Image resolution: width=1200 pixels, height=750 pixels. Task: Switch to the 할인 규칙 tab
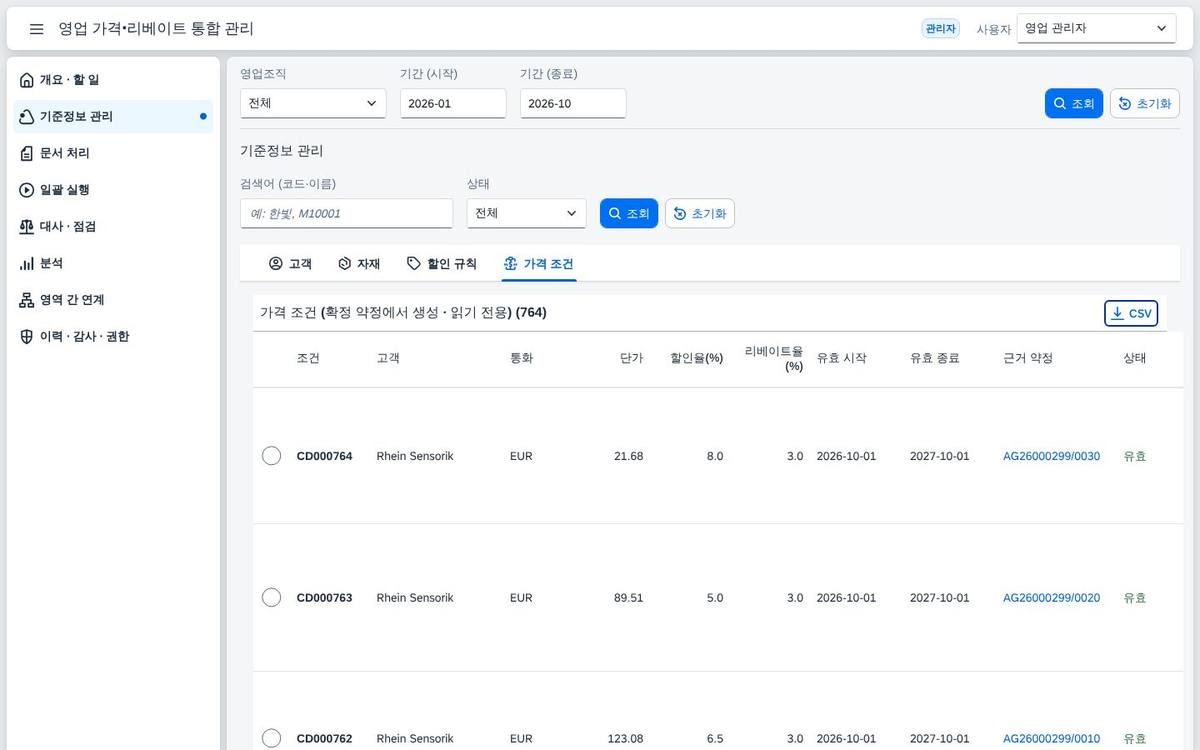pyautogui.click(x=441, y=264)
